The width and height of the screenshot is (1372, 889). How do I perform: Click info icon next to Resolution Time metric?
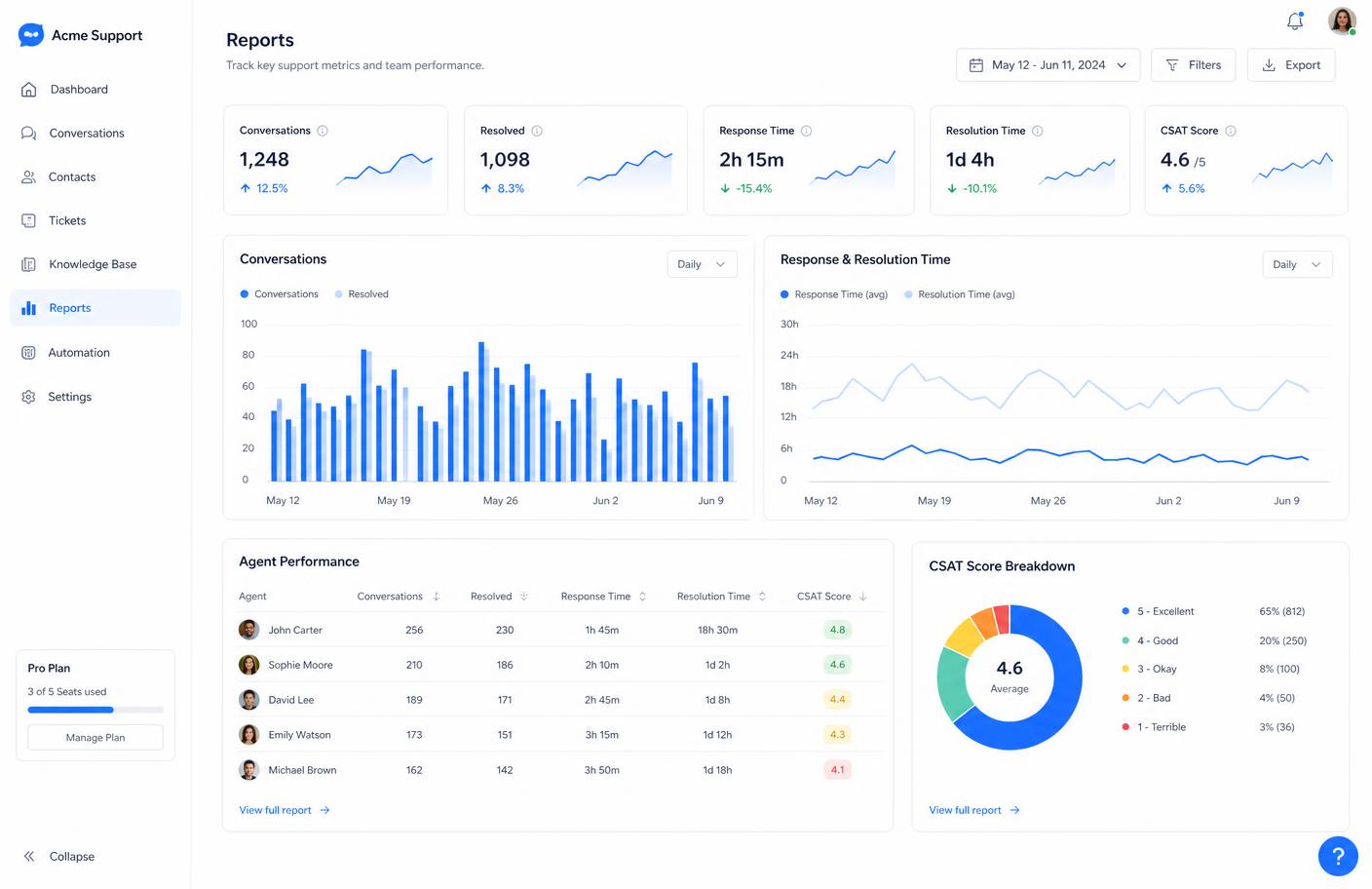[1038, 131]
